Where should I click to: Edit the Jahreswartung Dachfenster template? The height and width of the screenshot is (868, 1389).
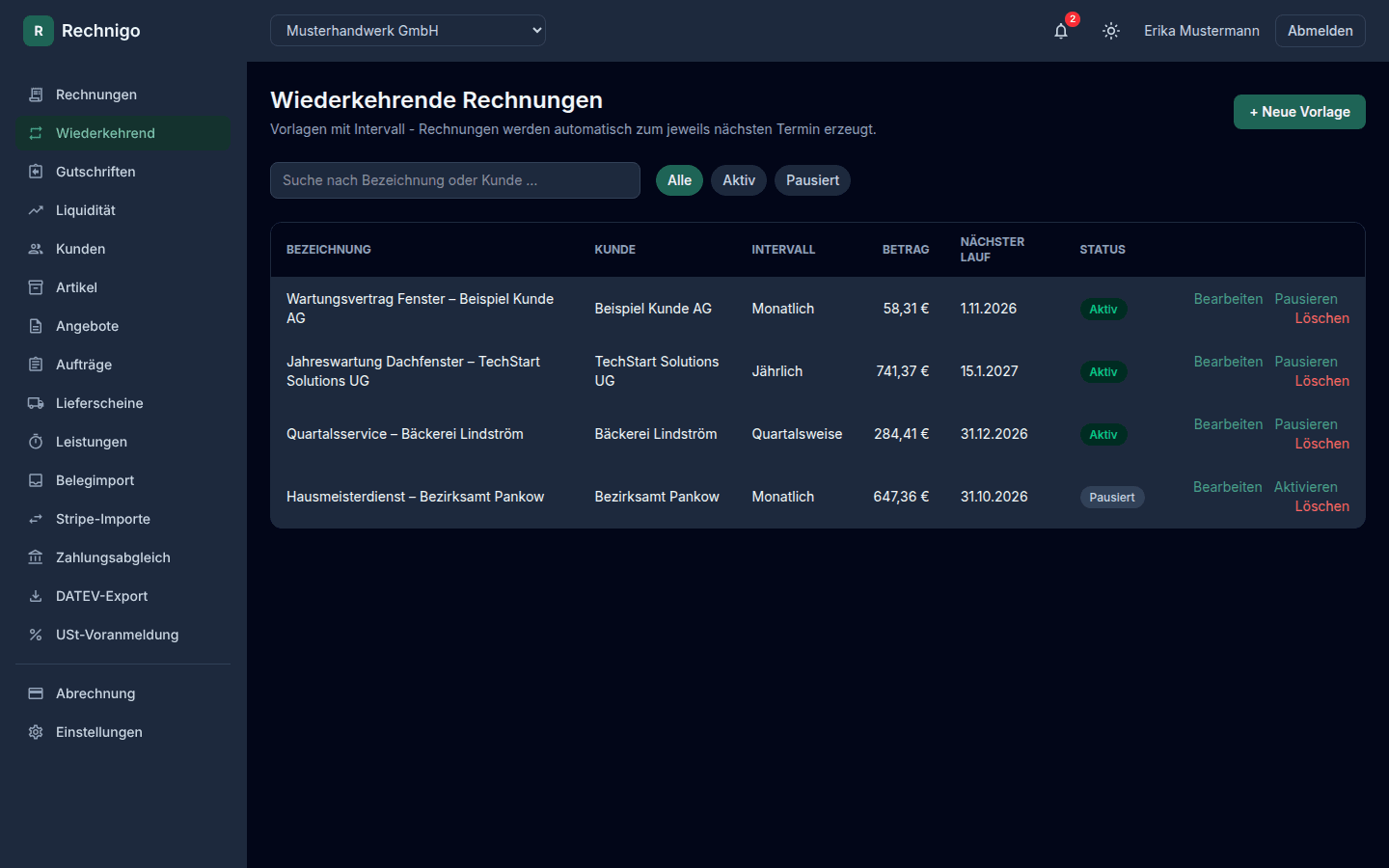point(1228,362)
